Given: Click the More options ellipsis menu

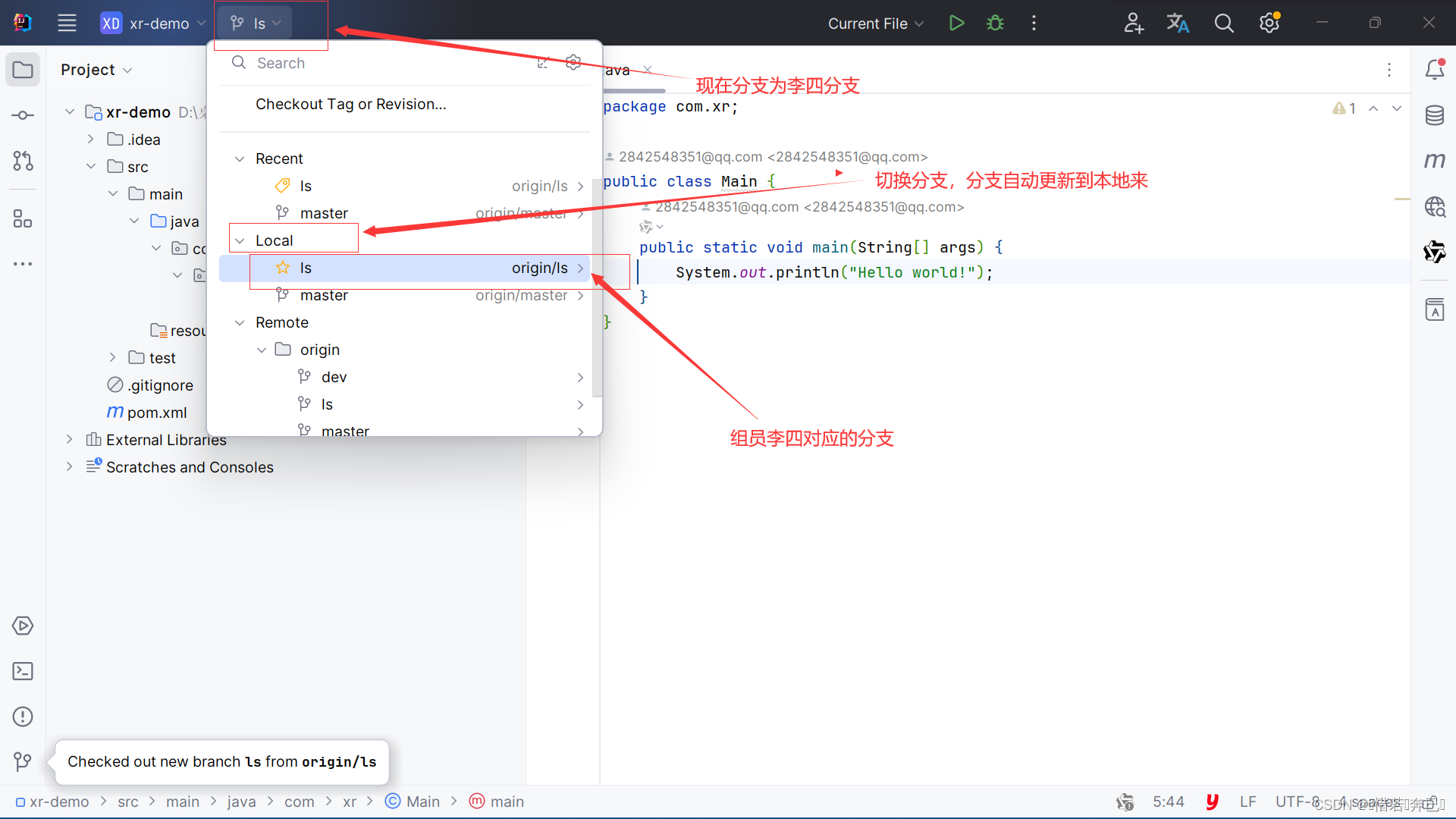Looking at the screenshot, I should (x=1034, y=22).
